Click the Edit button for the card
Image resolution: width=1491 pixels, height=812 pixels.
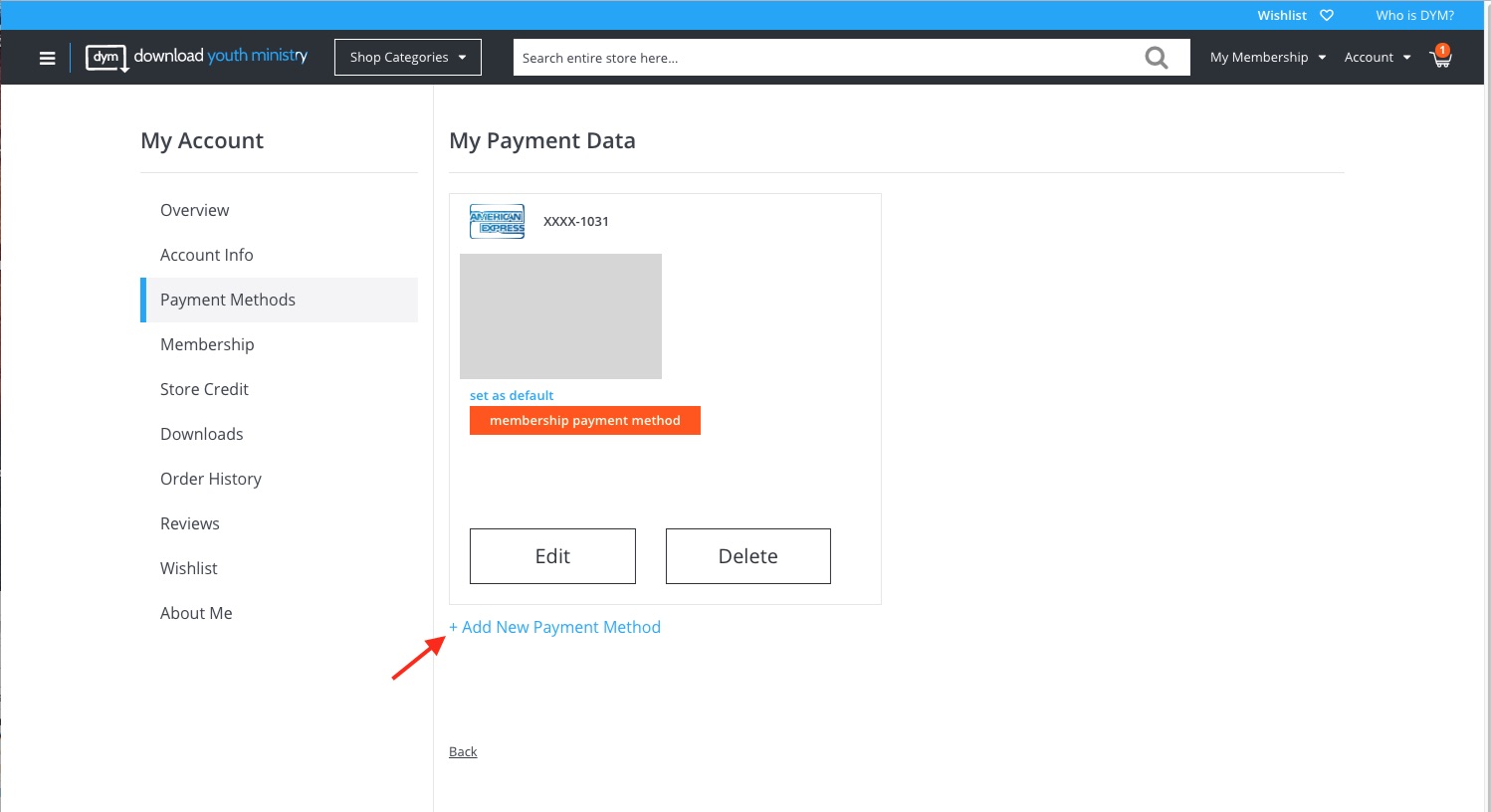[552, 556]
